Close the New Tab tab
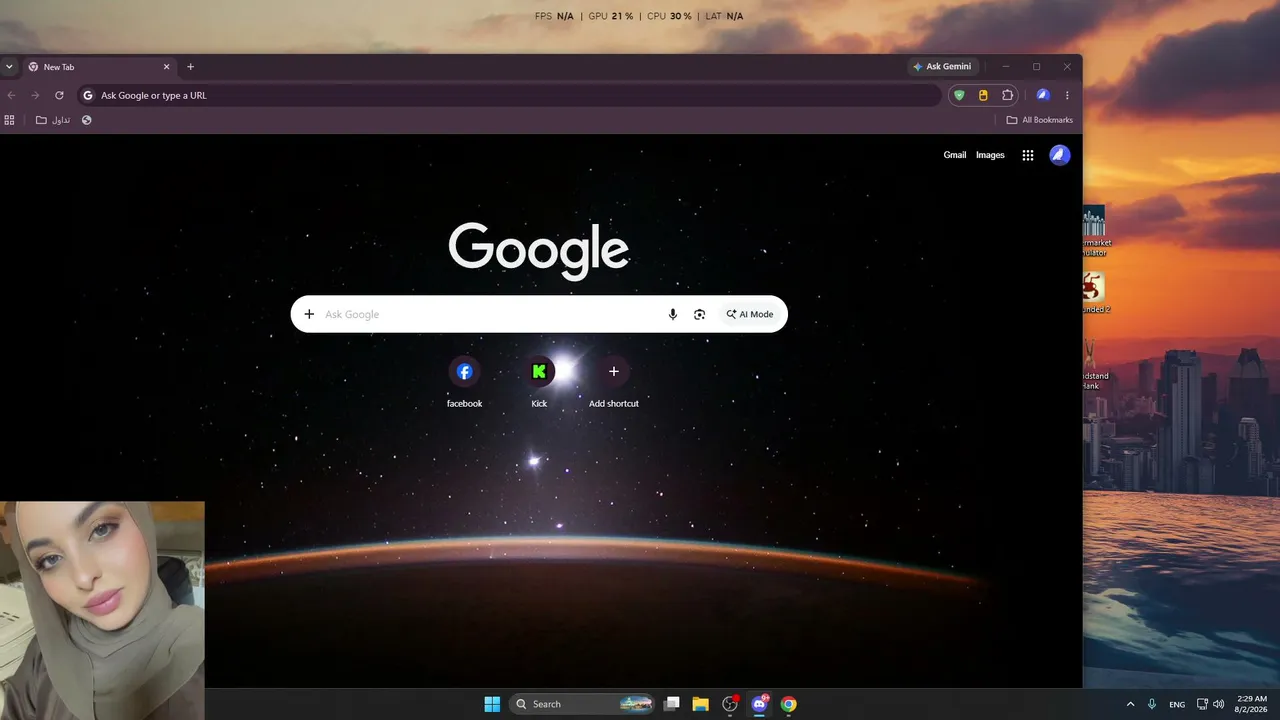The width and height of the screenshot is (1280, 720). point(167,67)
